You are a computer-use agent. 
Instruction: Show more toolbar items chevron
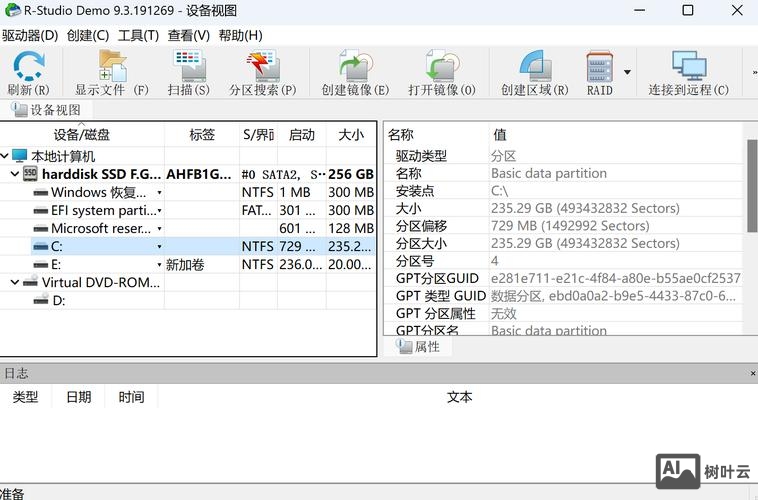(x=754, y=73)
